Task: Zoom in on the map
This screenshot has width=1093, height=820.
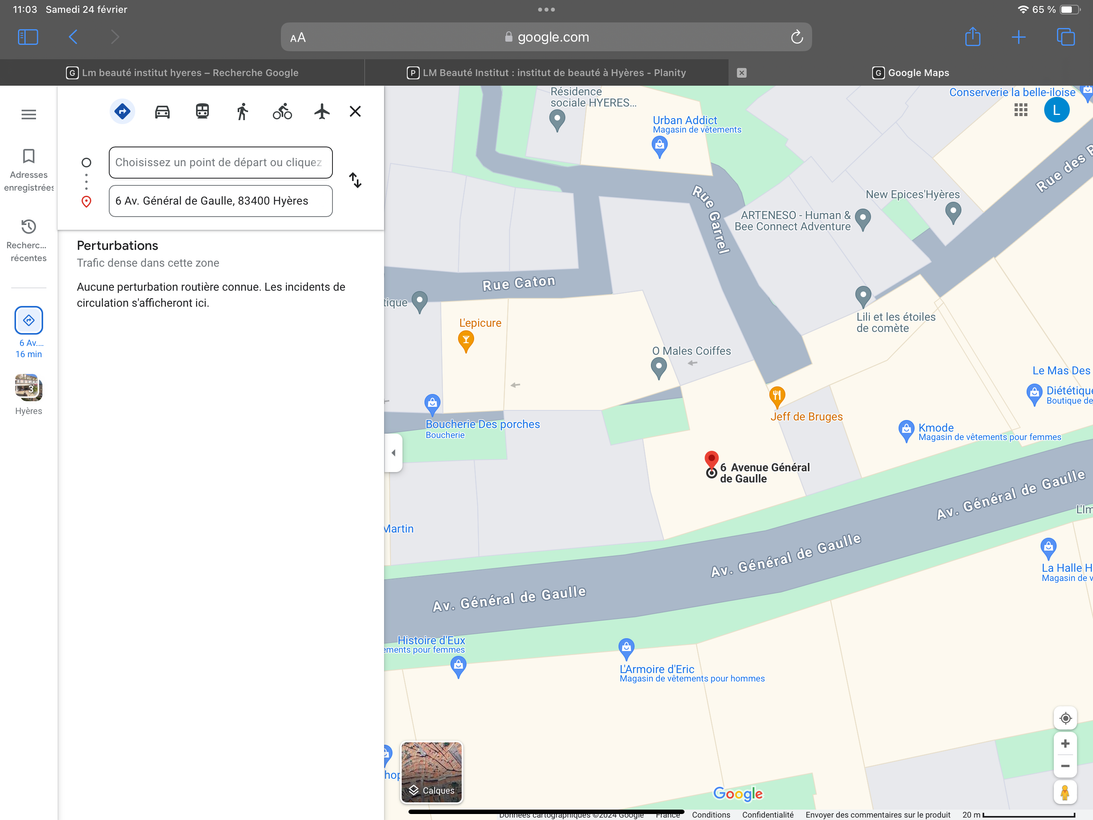Action: [1065, 744]
